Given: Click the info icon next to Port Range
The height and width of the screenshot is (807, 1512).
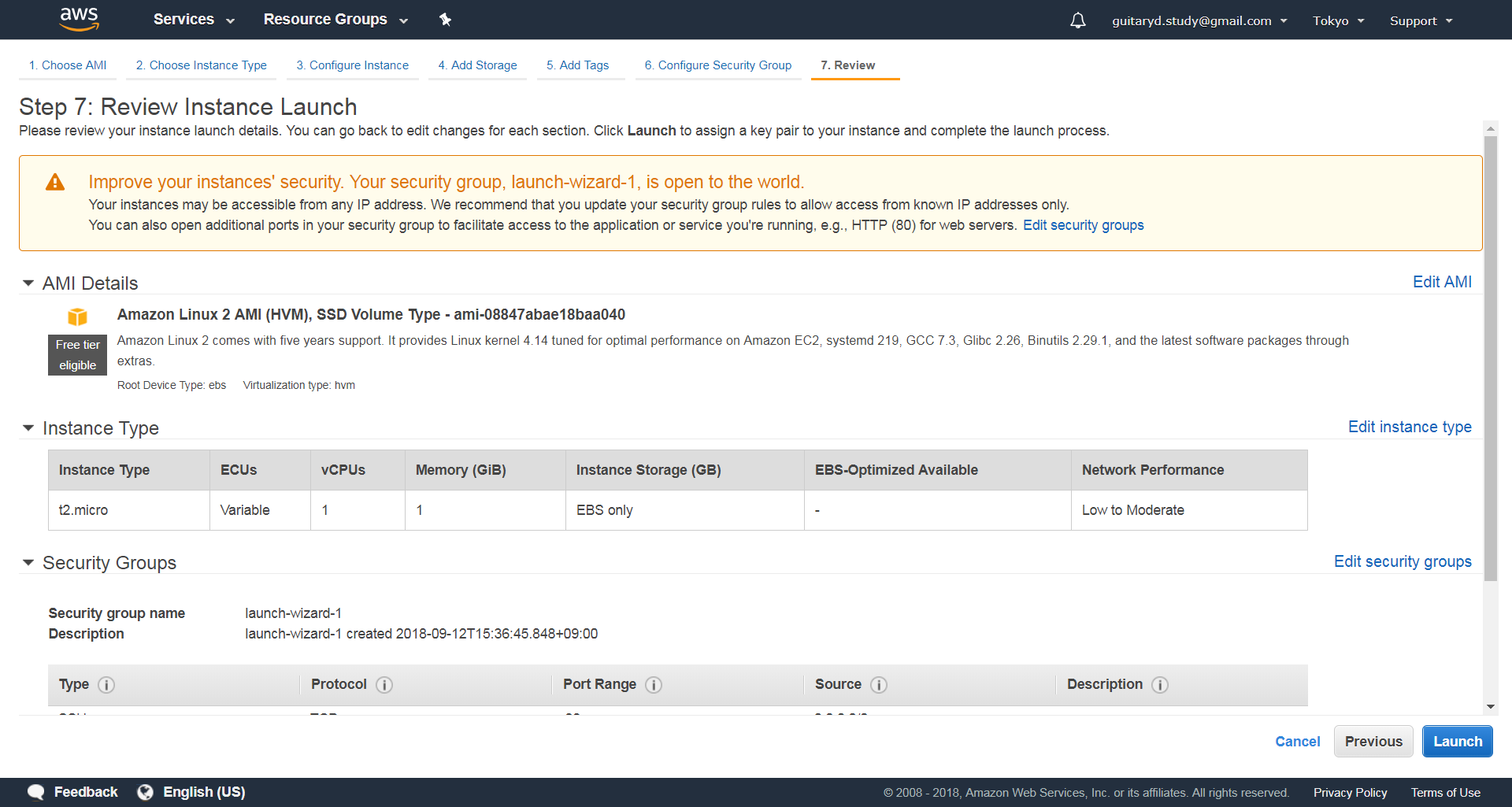Looking at the screenshot, I should 654,685.
